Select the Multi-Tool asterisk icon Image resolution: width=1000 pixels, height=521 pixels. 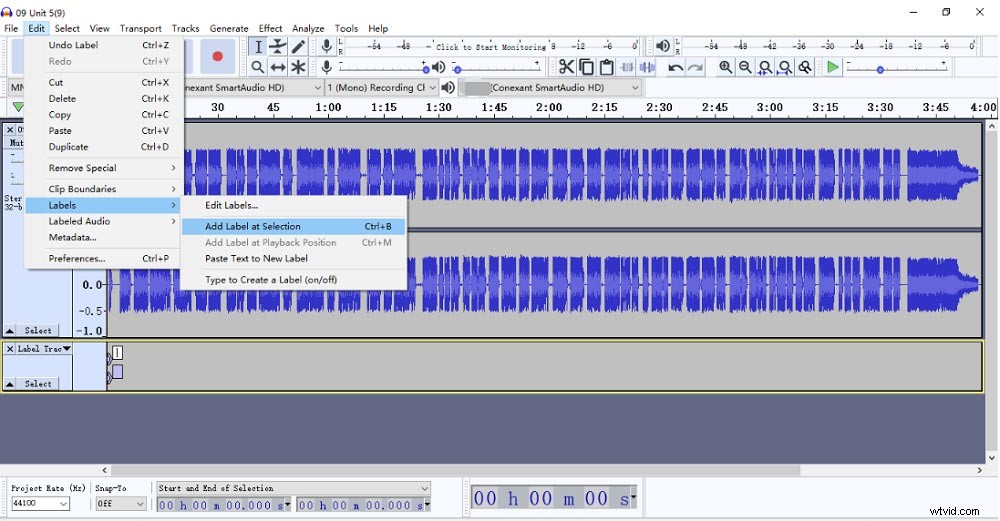pyautogui.click(x=298, y=67)
